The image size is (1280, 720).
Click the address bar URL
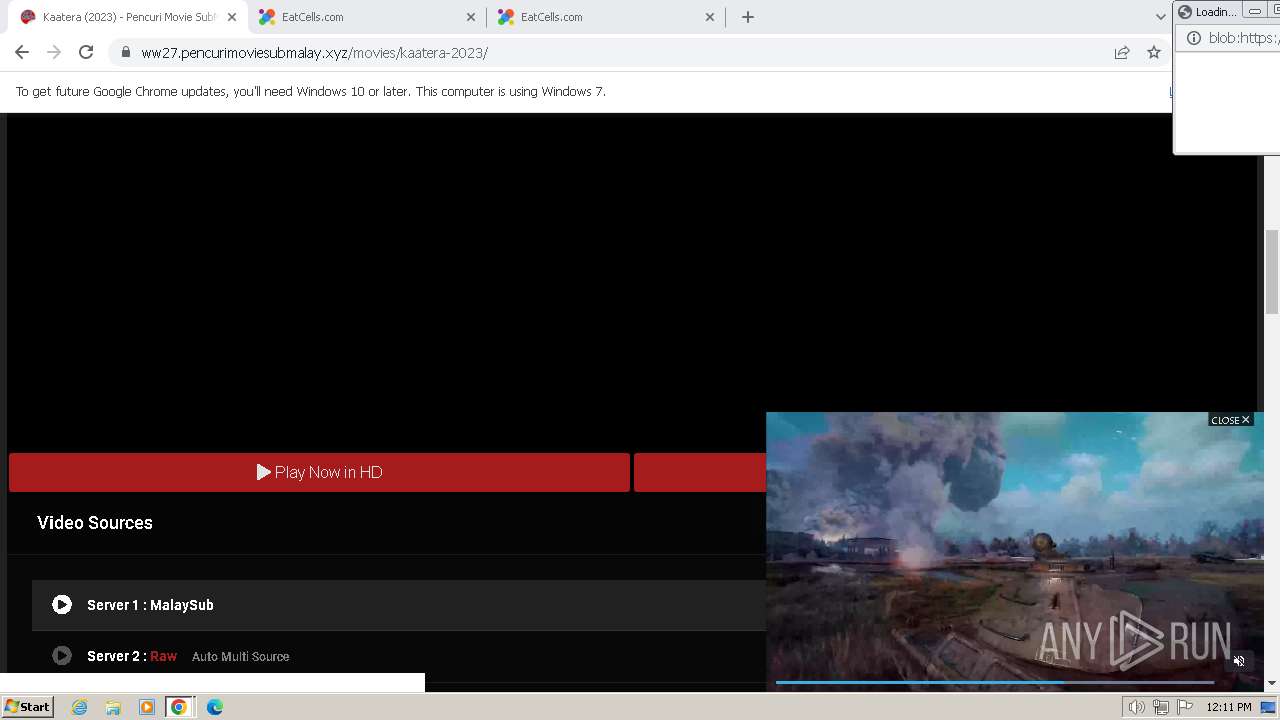tap(314, 53)
